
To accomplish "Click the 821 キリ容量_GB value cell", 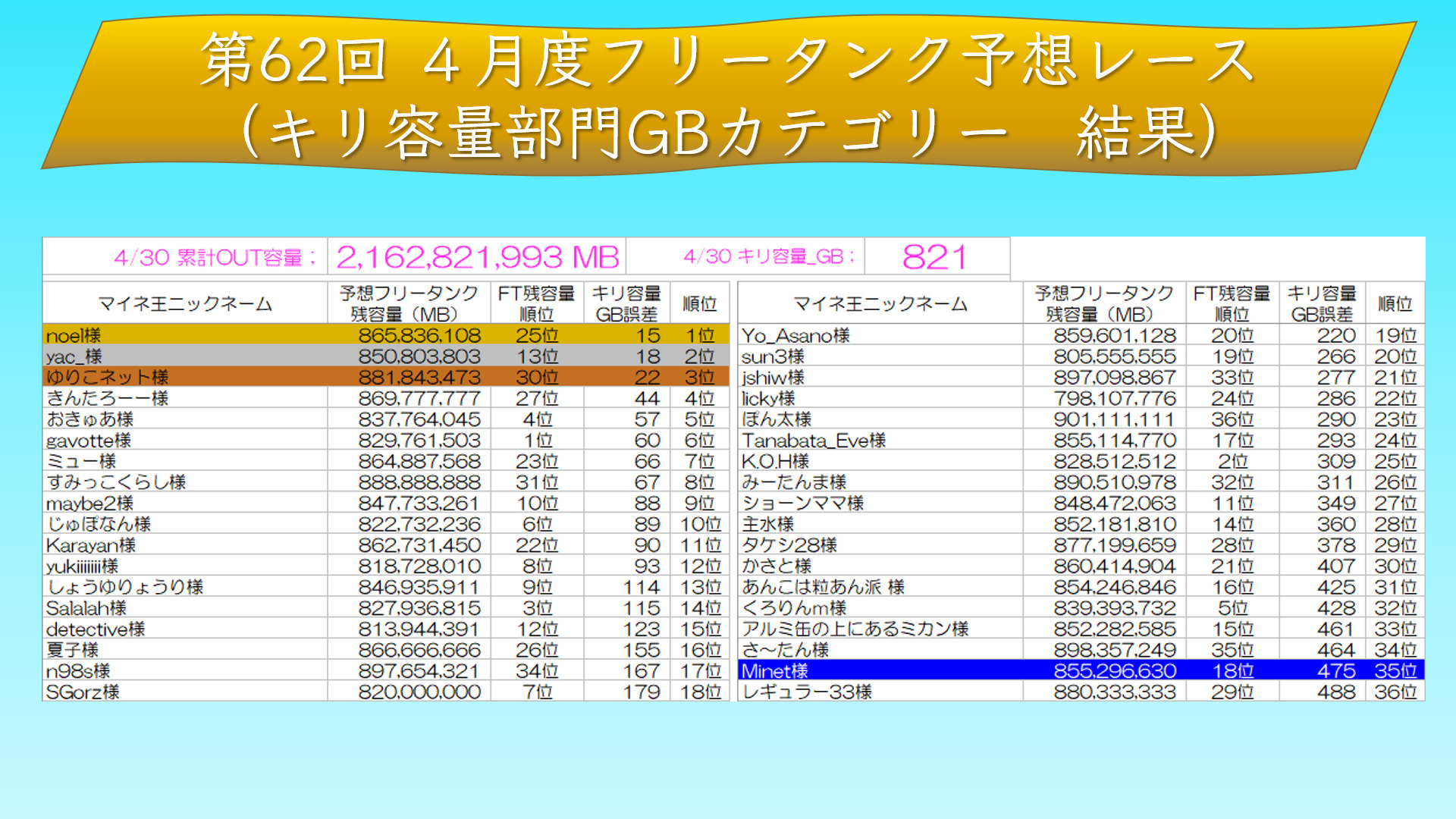I will [x=935, y=257].
